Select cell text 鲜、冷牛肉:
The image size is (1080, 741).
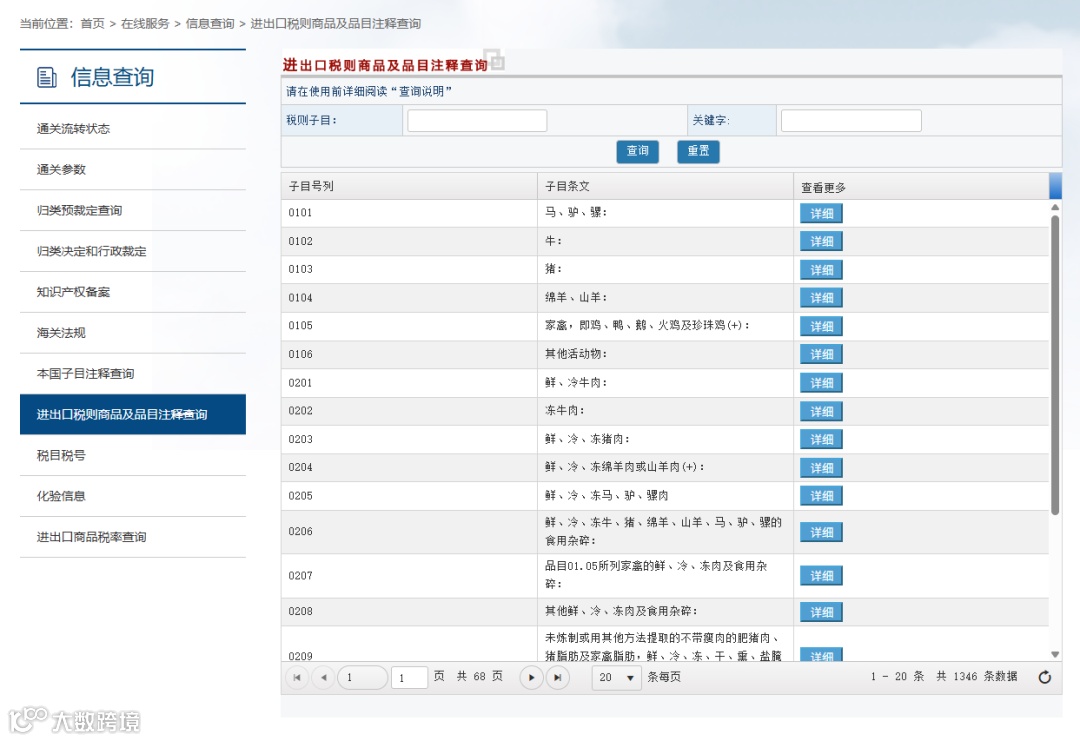(576, 383)
